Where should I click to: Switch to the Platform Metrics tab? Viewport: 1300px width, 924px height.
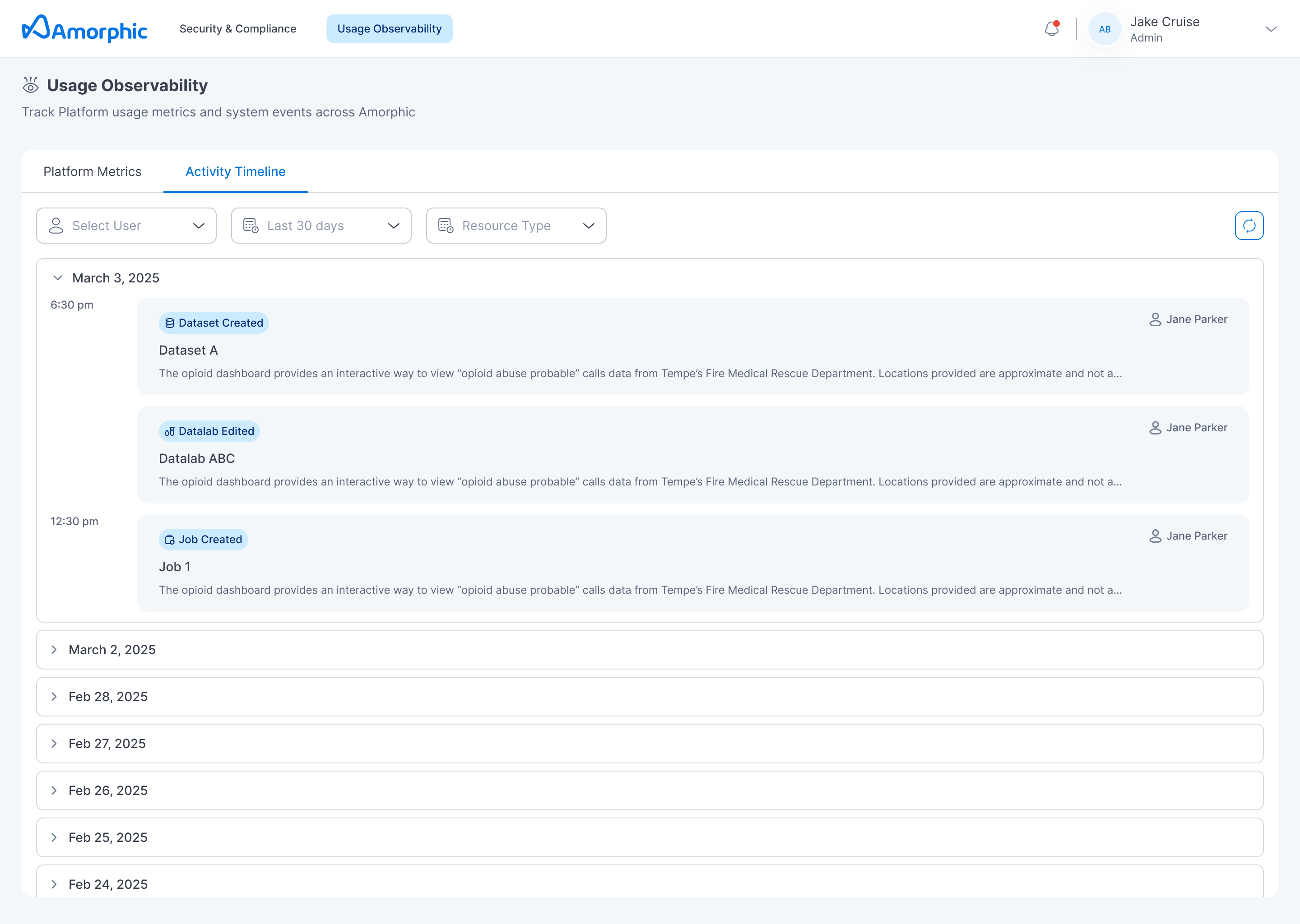(92, 172)
